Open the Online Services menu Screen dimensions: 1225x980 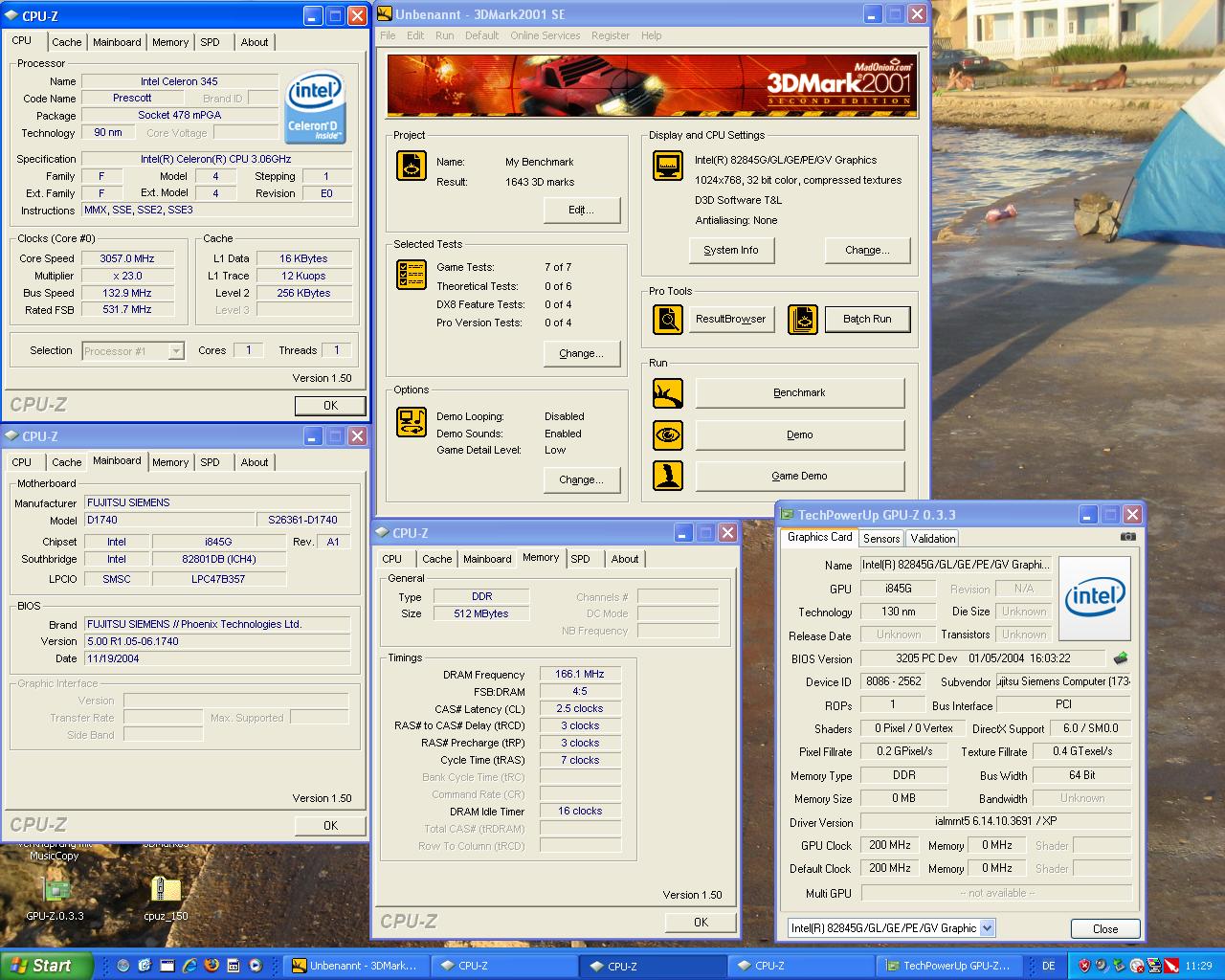tap(546, 35)
